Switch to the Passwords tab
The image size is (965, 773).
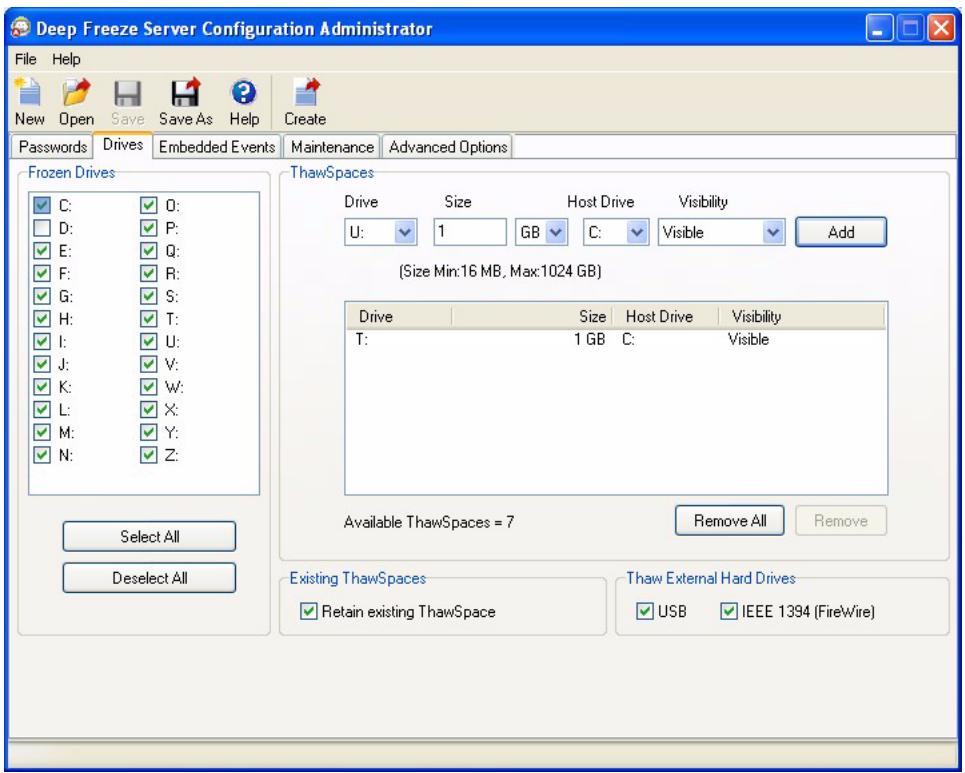pos(52,147)
